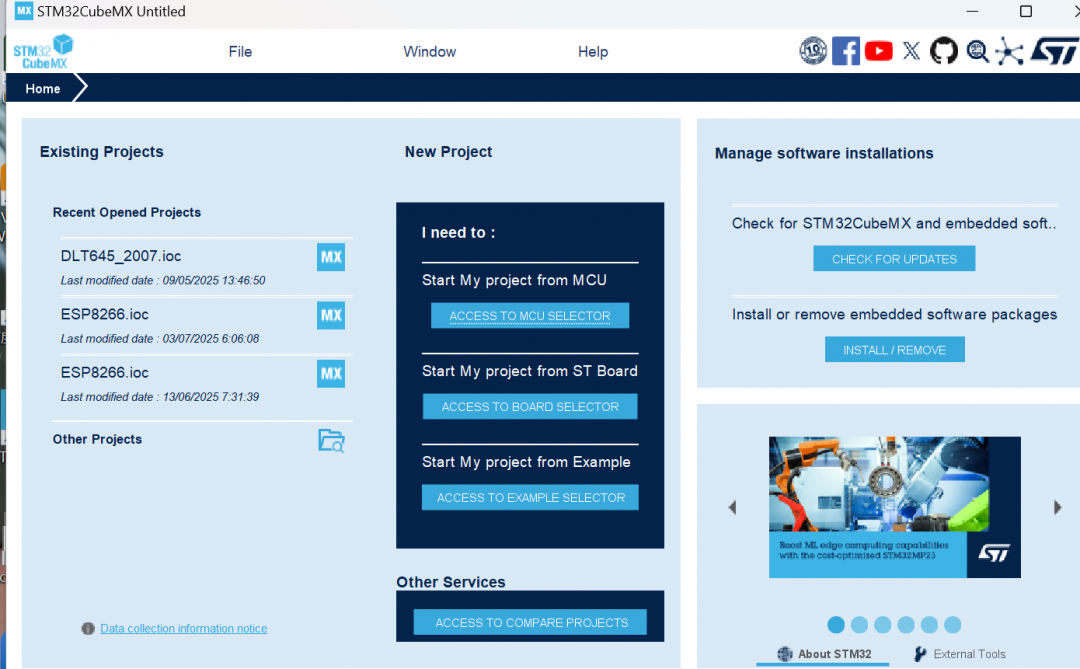Open ESP8266.ioc modified 13/06/2025 7:31:39

[105, 373]
